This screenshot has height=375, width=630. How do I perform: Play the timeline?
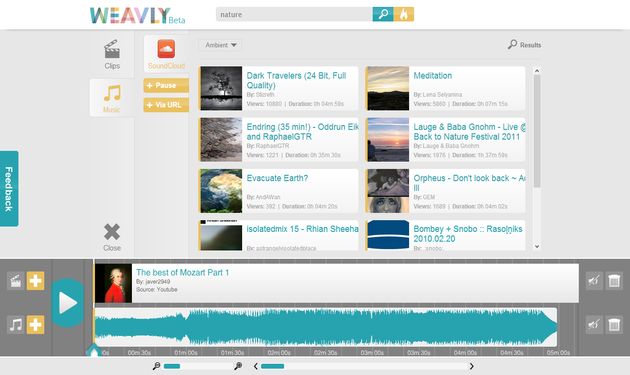(68, 302)
